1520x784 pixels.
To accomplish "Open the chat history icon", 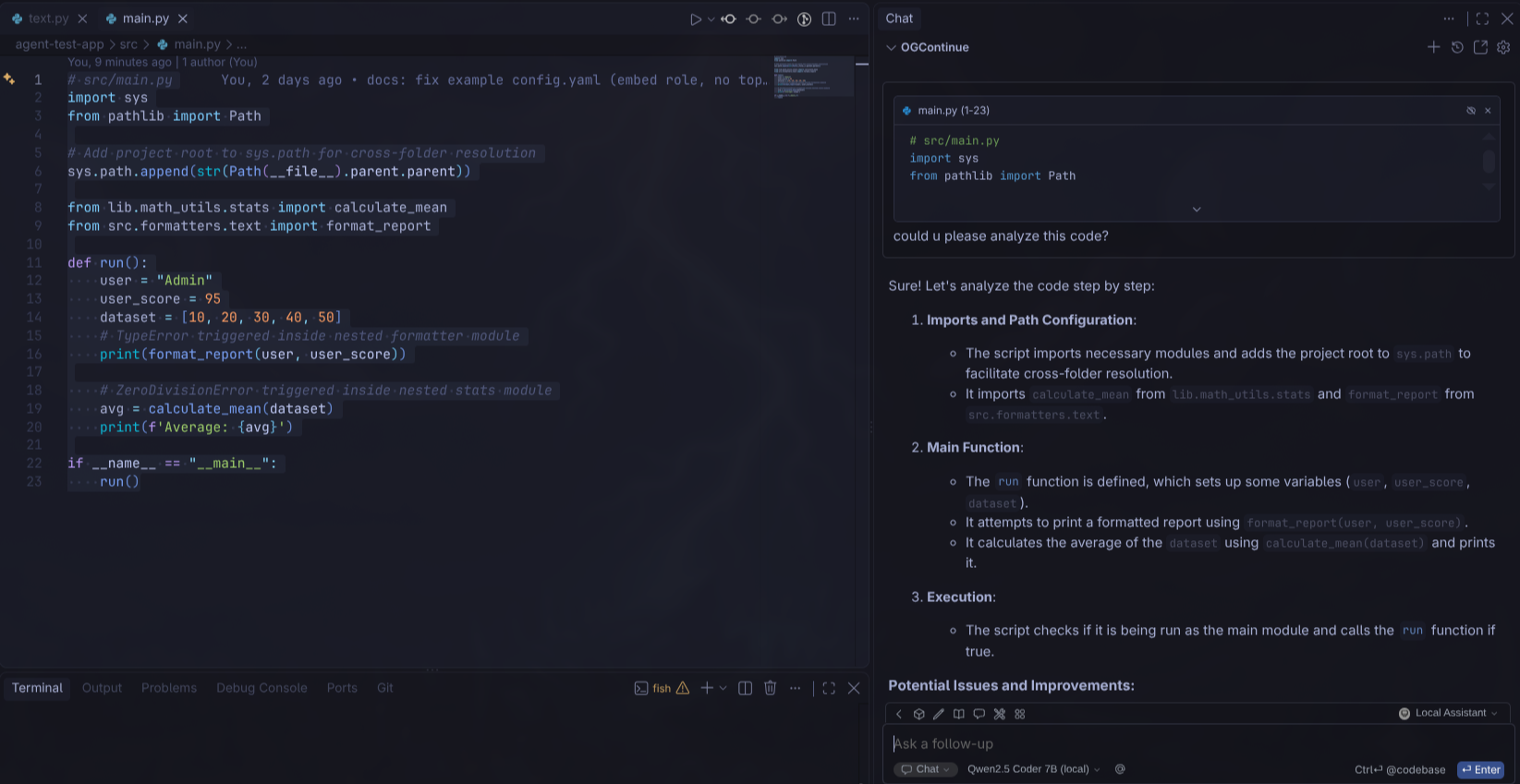I will [x=1457, y=47].
